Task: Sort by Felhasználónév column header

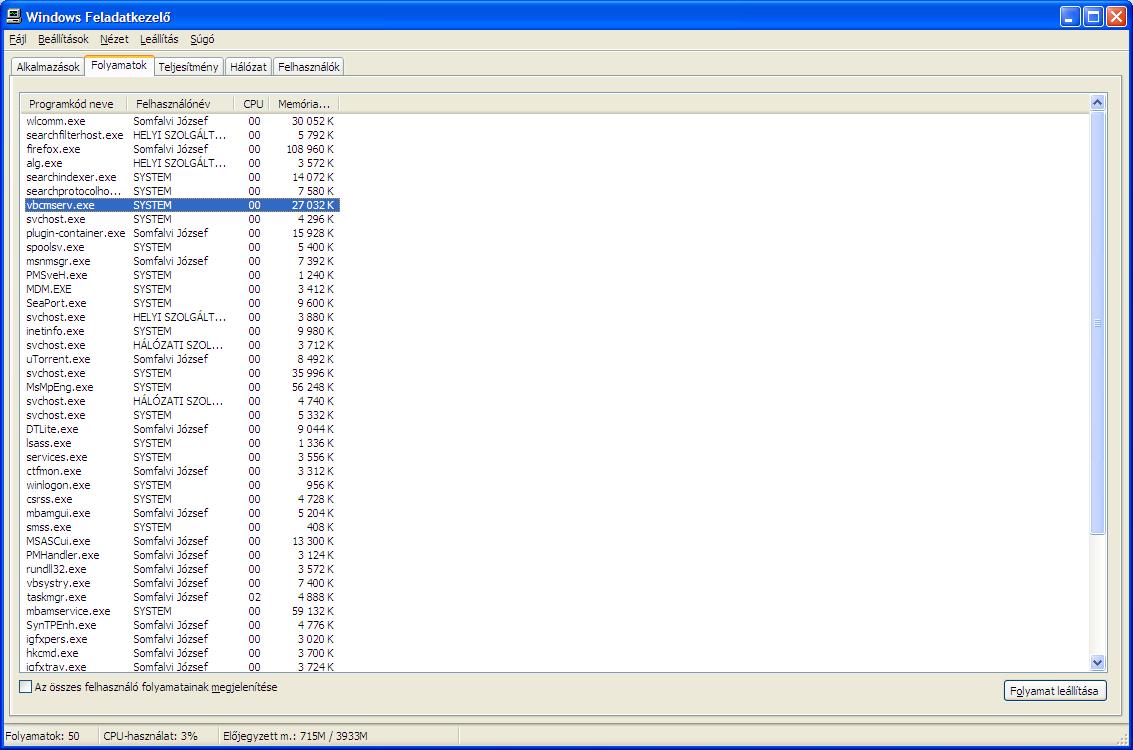Action: (x=180, y=104)
